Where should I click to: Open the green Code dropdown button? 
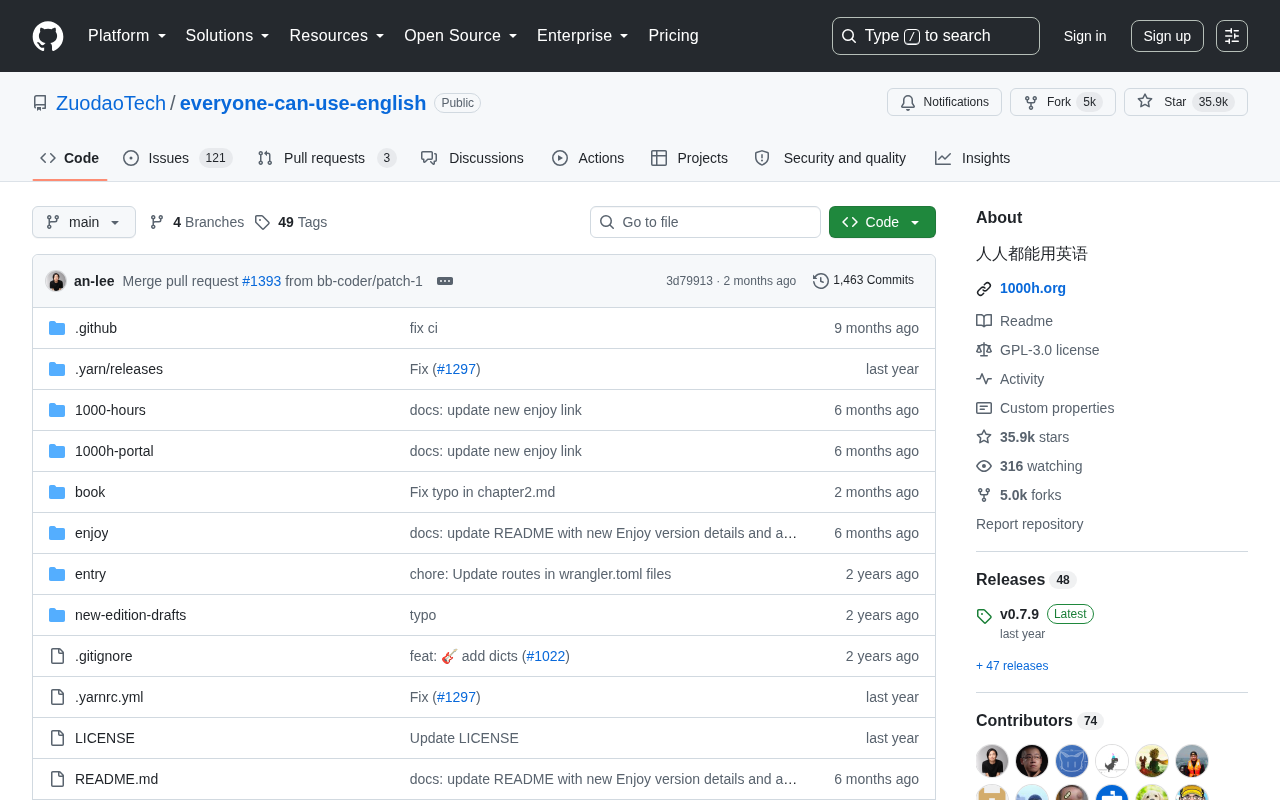882,222
